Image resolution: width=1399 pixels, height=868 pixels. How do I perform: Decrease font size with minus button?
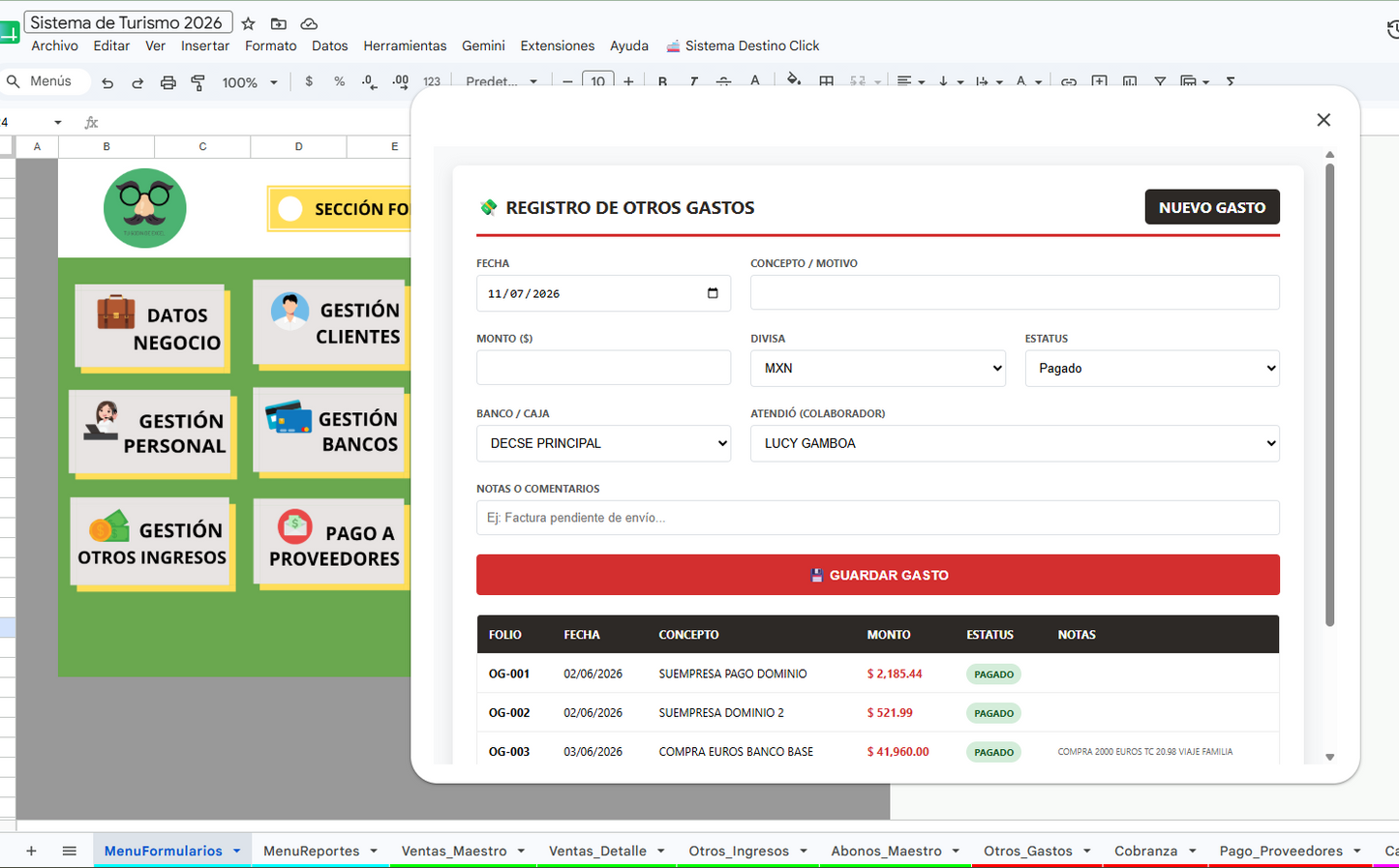[567, 82]
